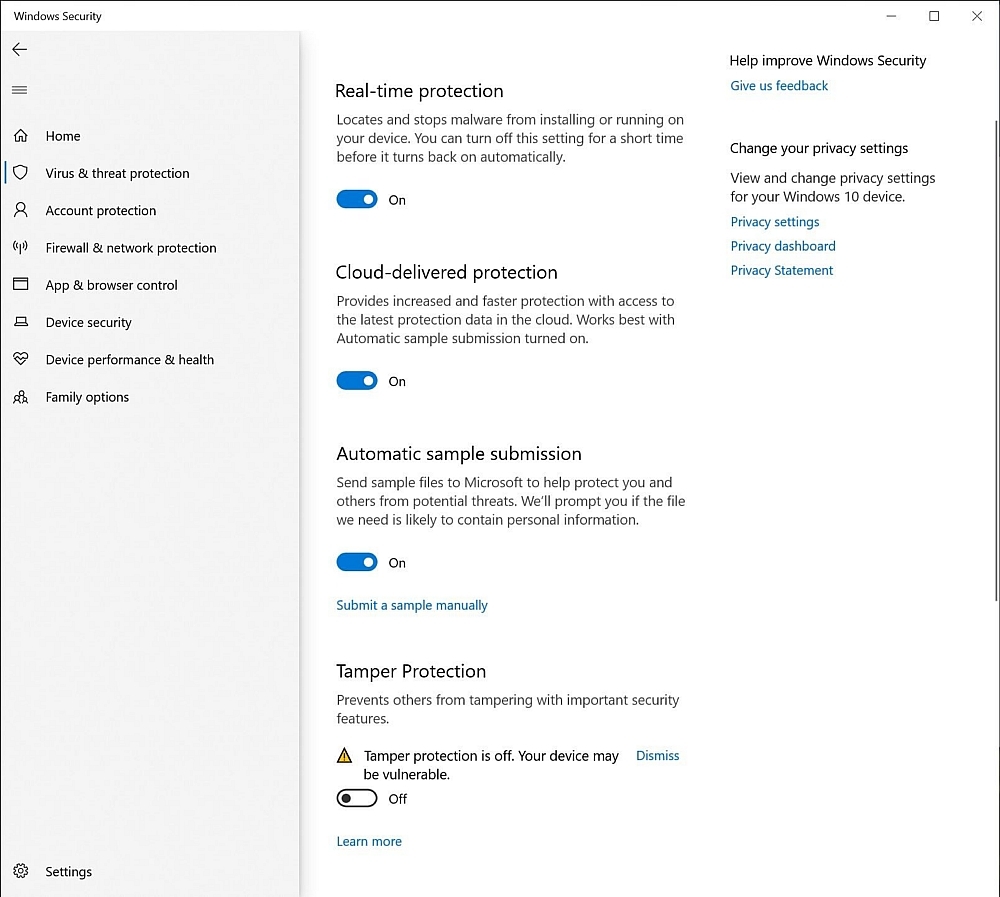1000x897 pixels.
Task: Switch off Automatic sample submission
Action: (x=357, y=563)
